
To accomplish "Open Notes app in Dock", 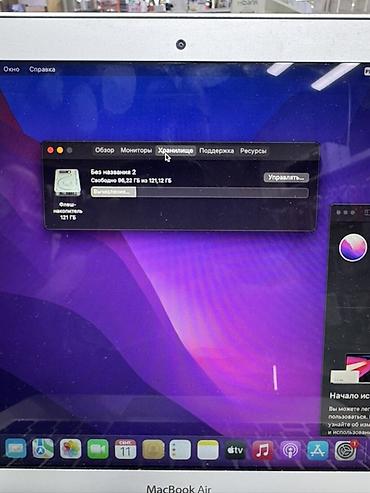I will (208, 450).
